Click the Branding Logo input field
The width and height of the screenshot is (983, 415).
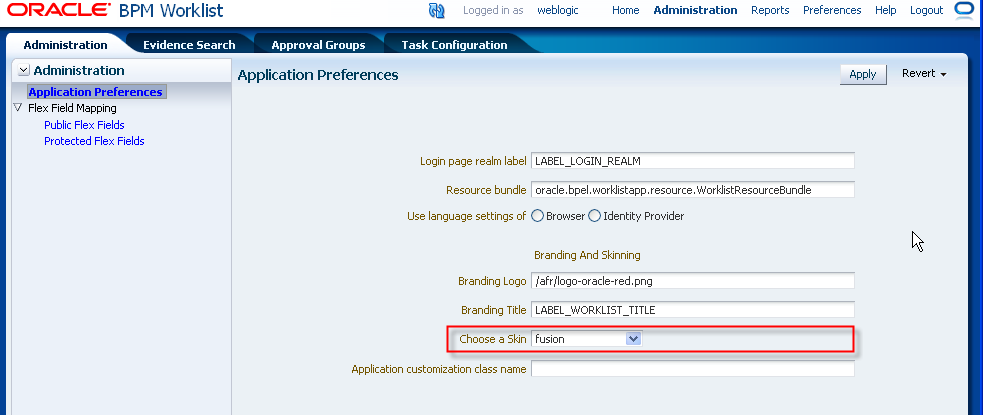[x=693, y=281]
